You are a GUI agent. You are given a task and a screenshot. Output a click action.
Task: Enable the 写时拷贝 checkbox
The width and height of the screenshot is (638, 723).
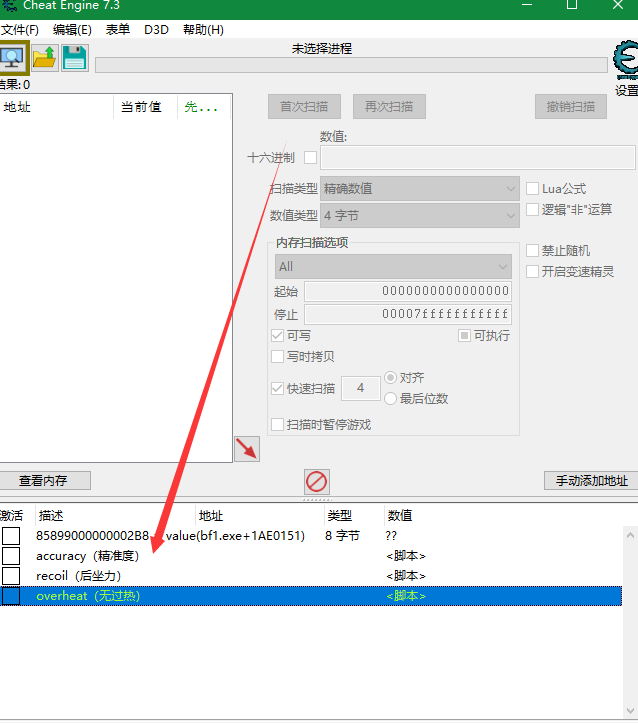coord(277,356)
